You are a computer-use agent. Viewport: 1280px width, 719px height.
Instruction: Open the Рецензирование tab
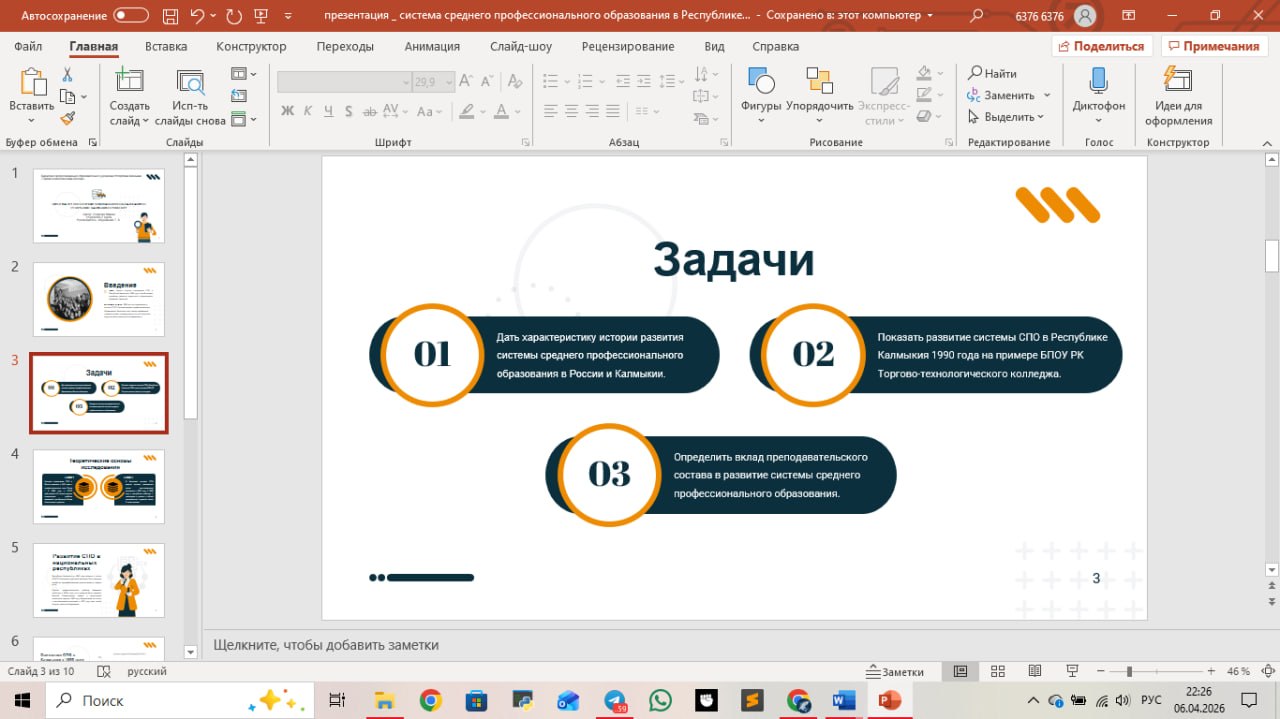click(x=630, y=46)
